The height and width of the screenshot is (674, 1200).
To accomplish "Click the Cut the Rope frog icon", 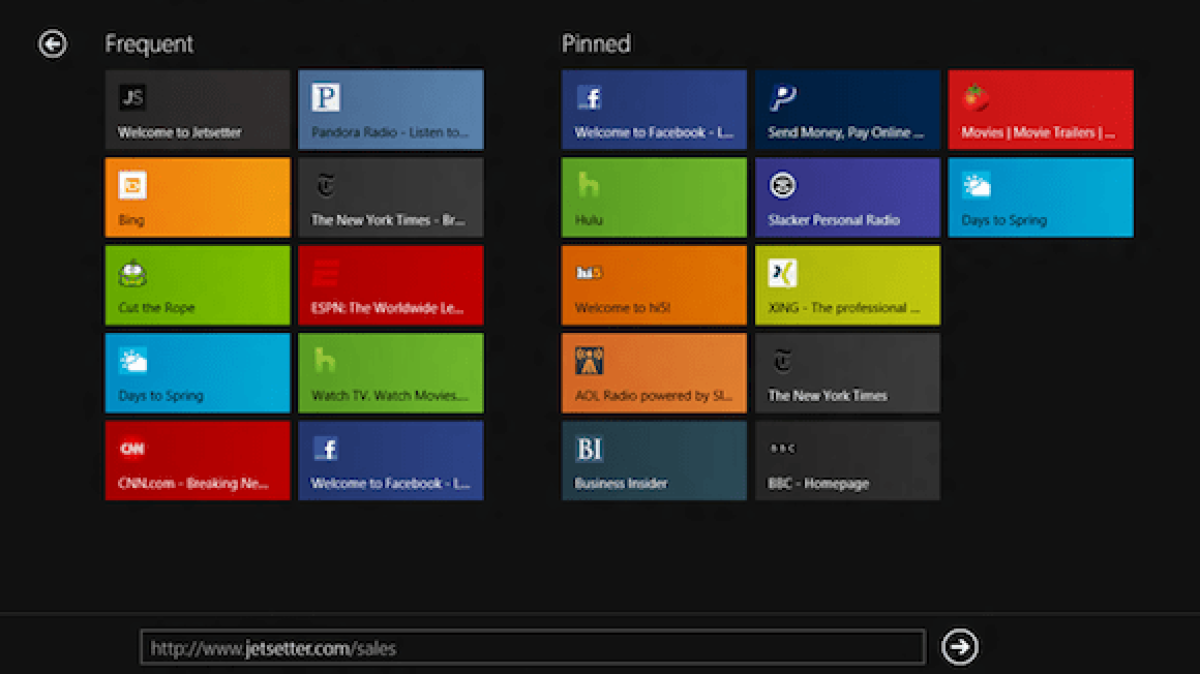I will coord(133,273).
